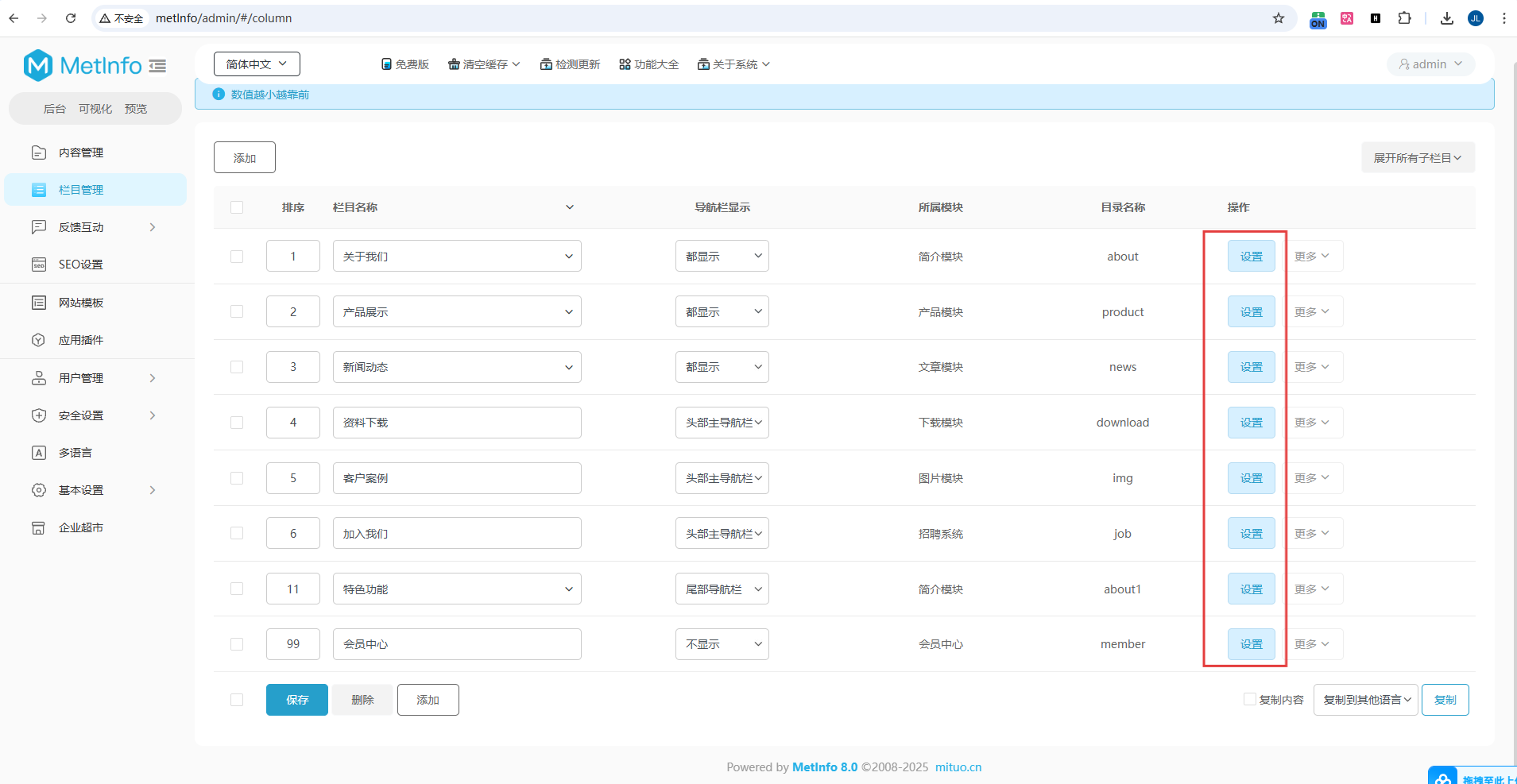The width and height of the screenshot is (1517, 784).
Task: Click the blue 保存 button
Action: pyautogui.click(x=296, y=700)
